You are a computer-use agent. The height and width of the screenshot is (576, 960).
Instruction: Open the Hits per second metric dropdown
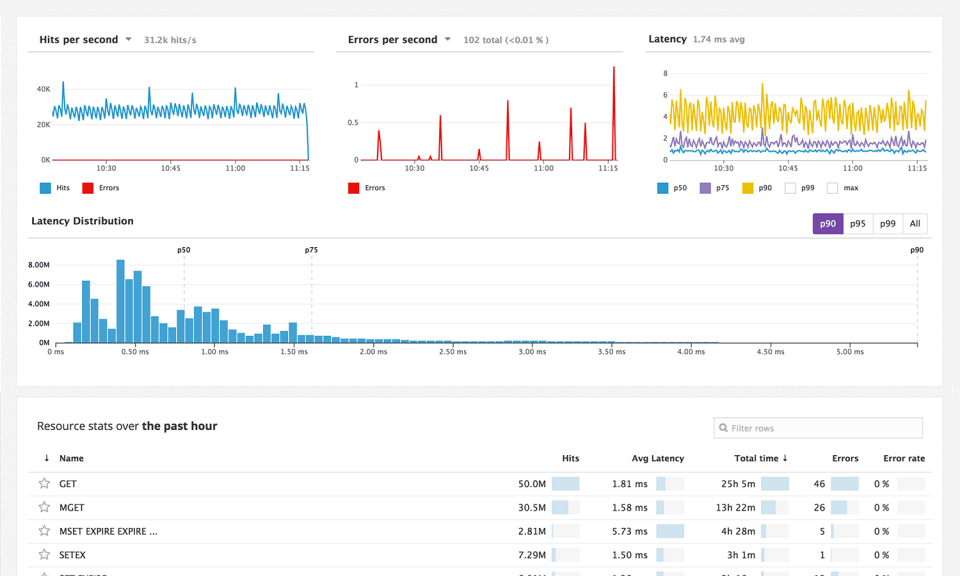click(127, 39)
